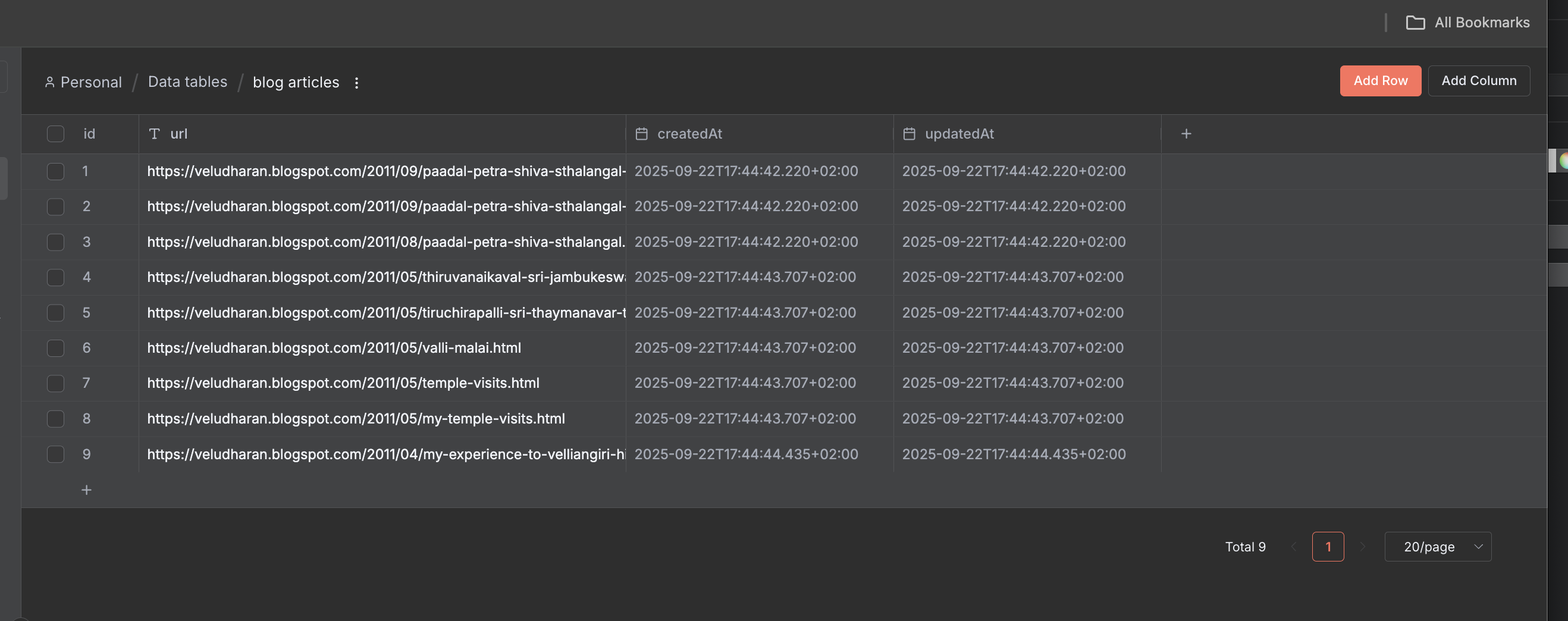This screenshot has width=1568, height=621.
Task: Check the checkbox for row 6
Action: [x=55, y=348]
